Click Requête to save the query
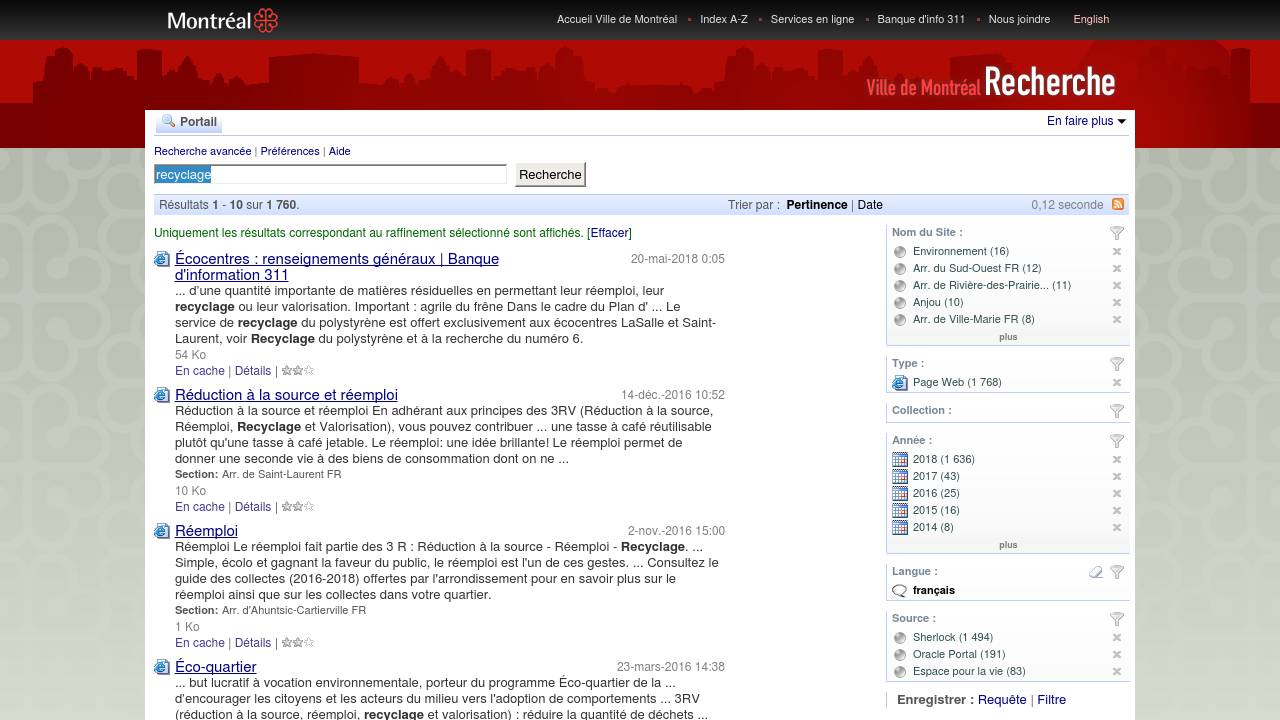 pyautogui.click(x=1002, y=700)
